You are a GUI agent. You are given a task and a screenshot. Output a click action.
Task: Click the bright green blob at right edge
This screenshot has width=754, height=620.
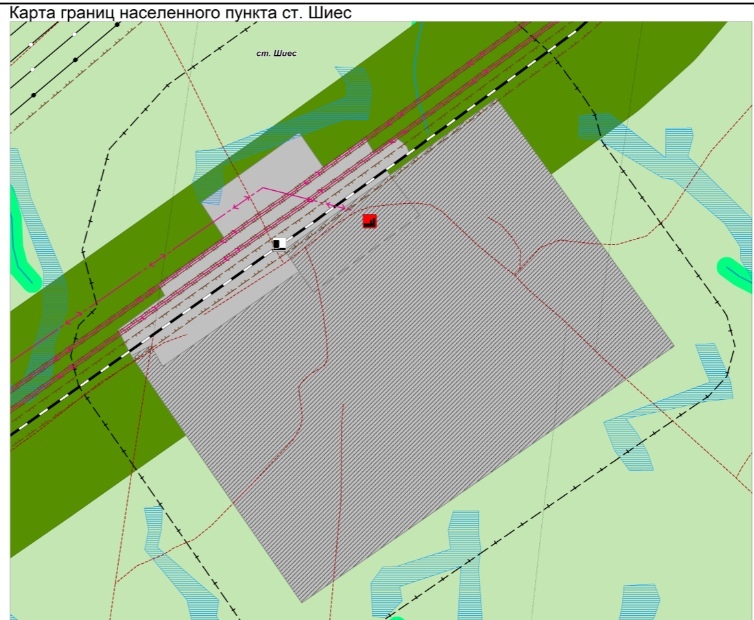pyautogui.click(x=736, y=273)
